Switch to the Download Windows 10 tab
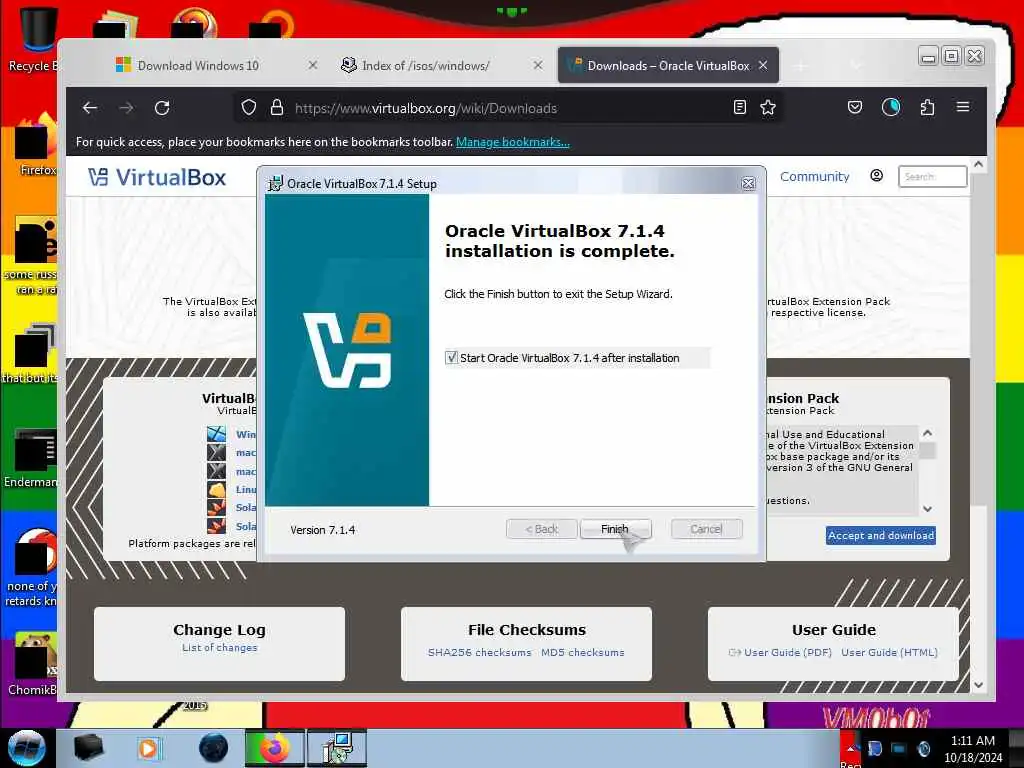Image resolution: width=1024 pixels, height=768 pixels. point(198,65)
